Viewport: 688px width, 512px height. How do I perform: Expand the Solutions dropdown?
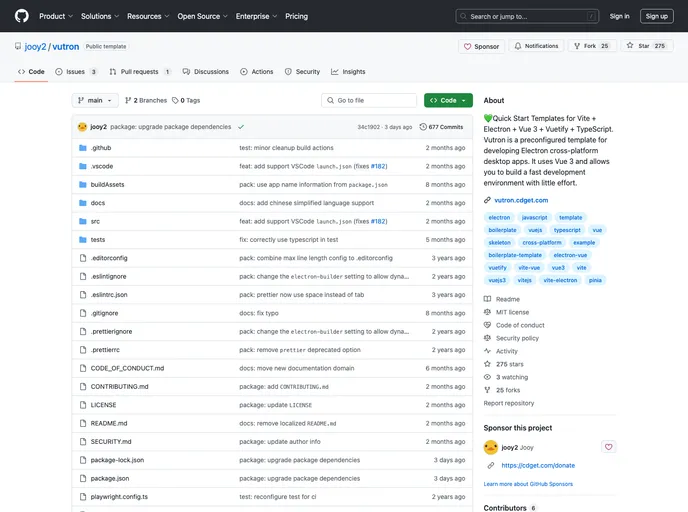(x=100, y=16)
